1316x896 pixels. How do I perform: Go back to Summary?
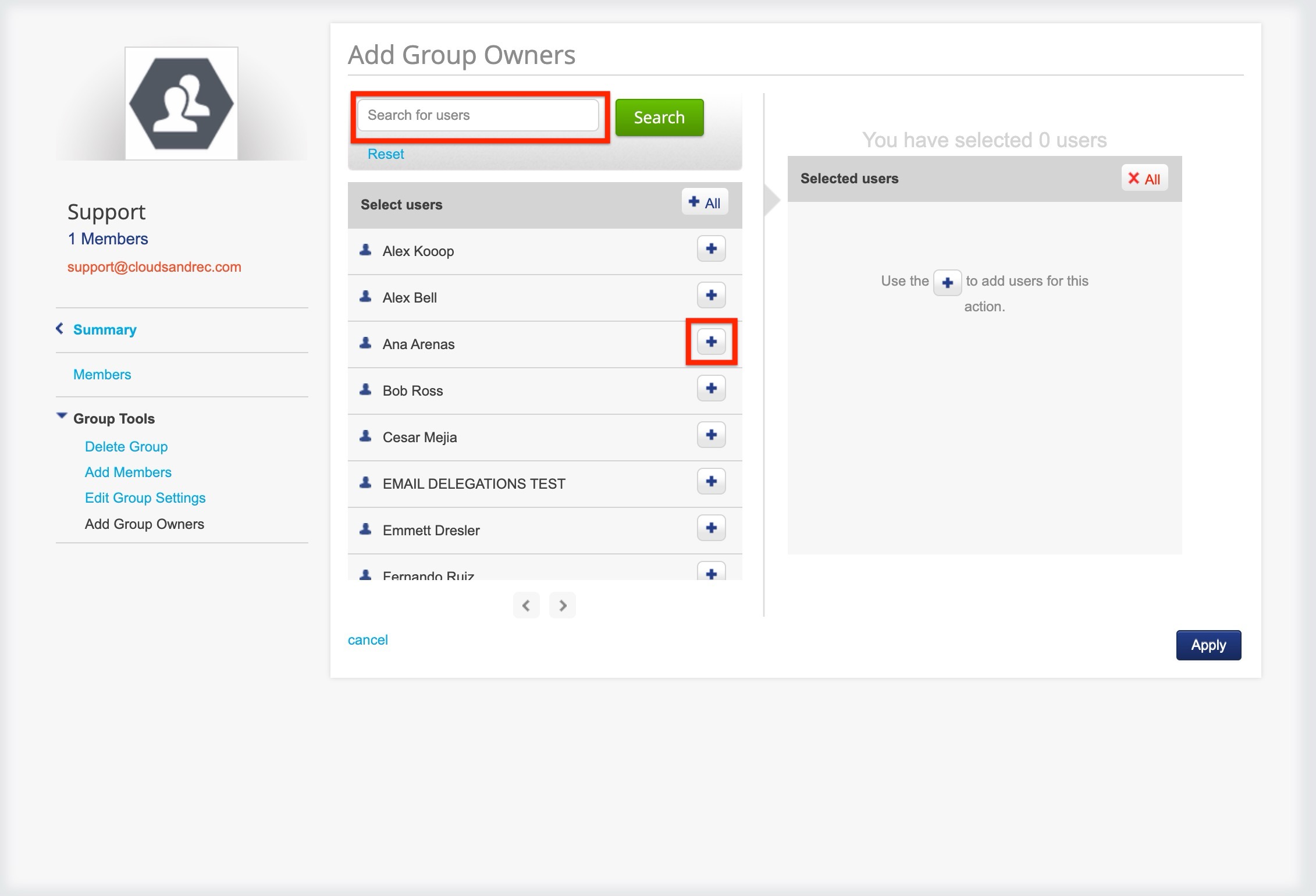[105, 329]
